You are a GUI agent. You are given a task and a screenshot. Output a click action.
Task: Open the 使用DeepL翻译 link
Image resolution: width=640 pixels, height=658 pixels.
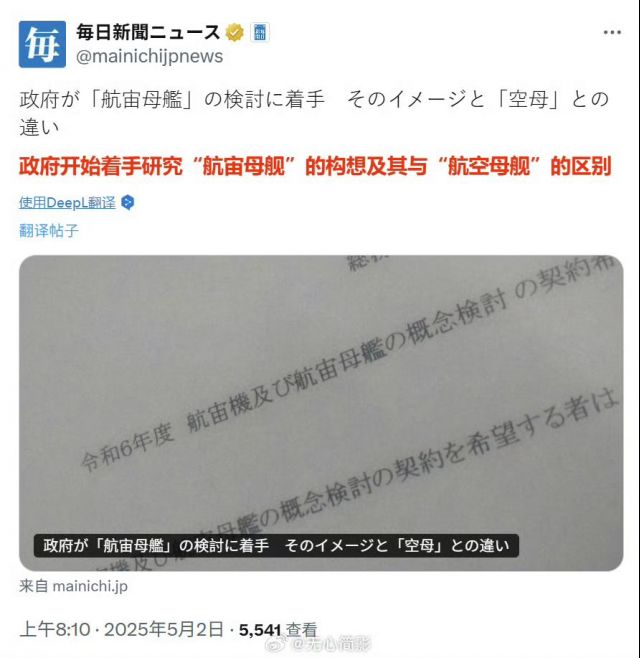coord(67,203)
